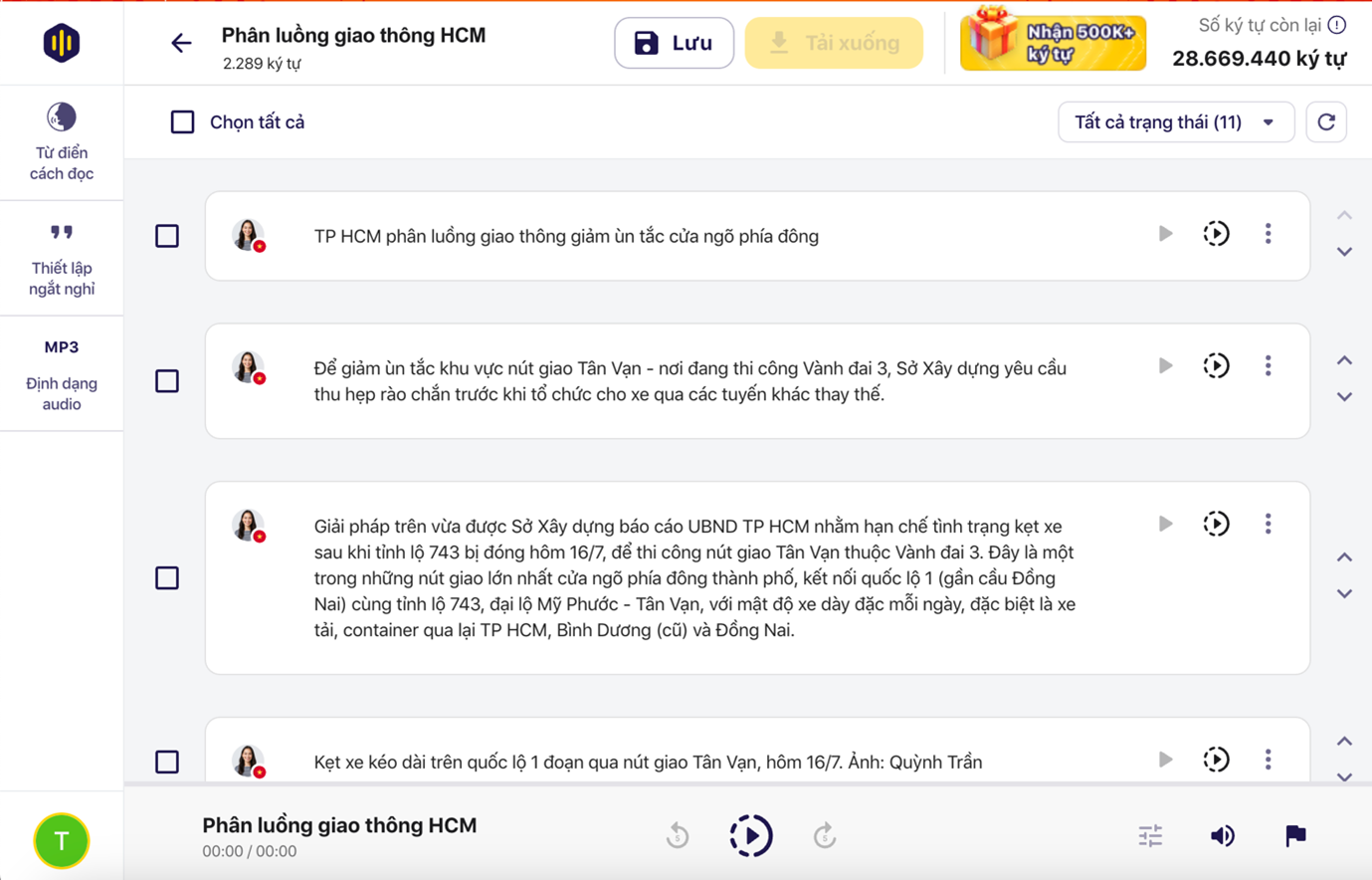Open the green T user avatar menu
The image size is (1372, 880).
[x=62, y=841]
